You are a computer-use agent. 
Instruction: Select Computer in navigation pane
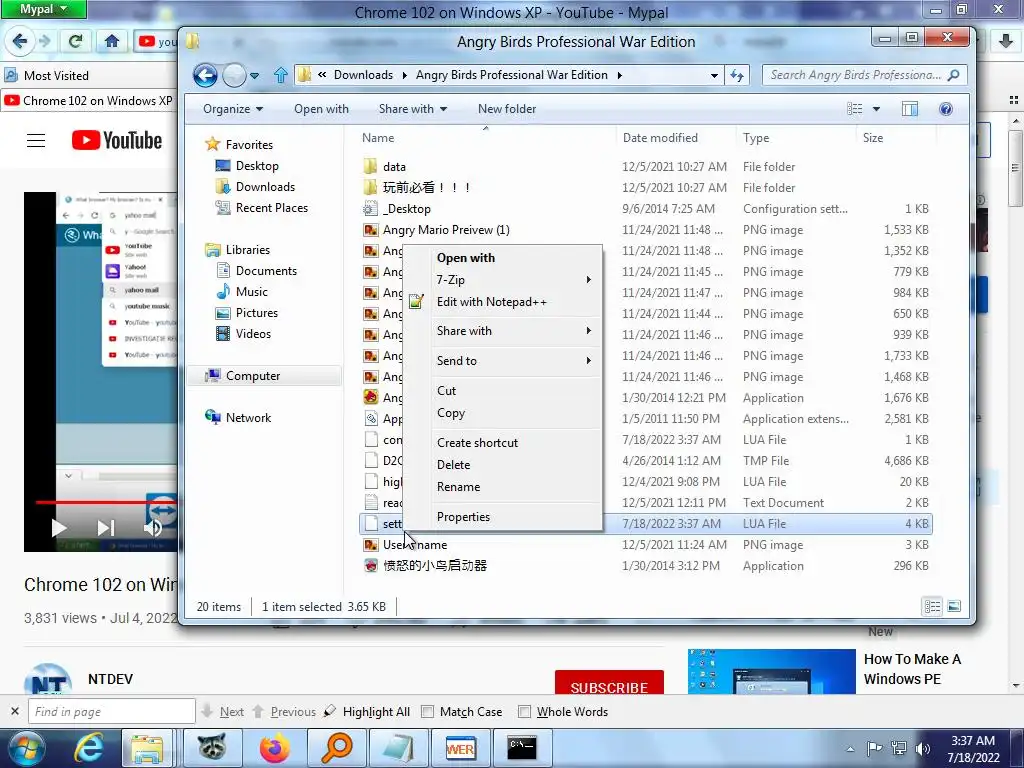click(264, 376)
